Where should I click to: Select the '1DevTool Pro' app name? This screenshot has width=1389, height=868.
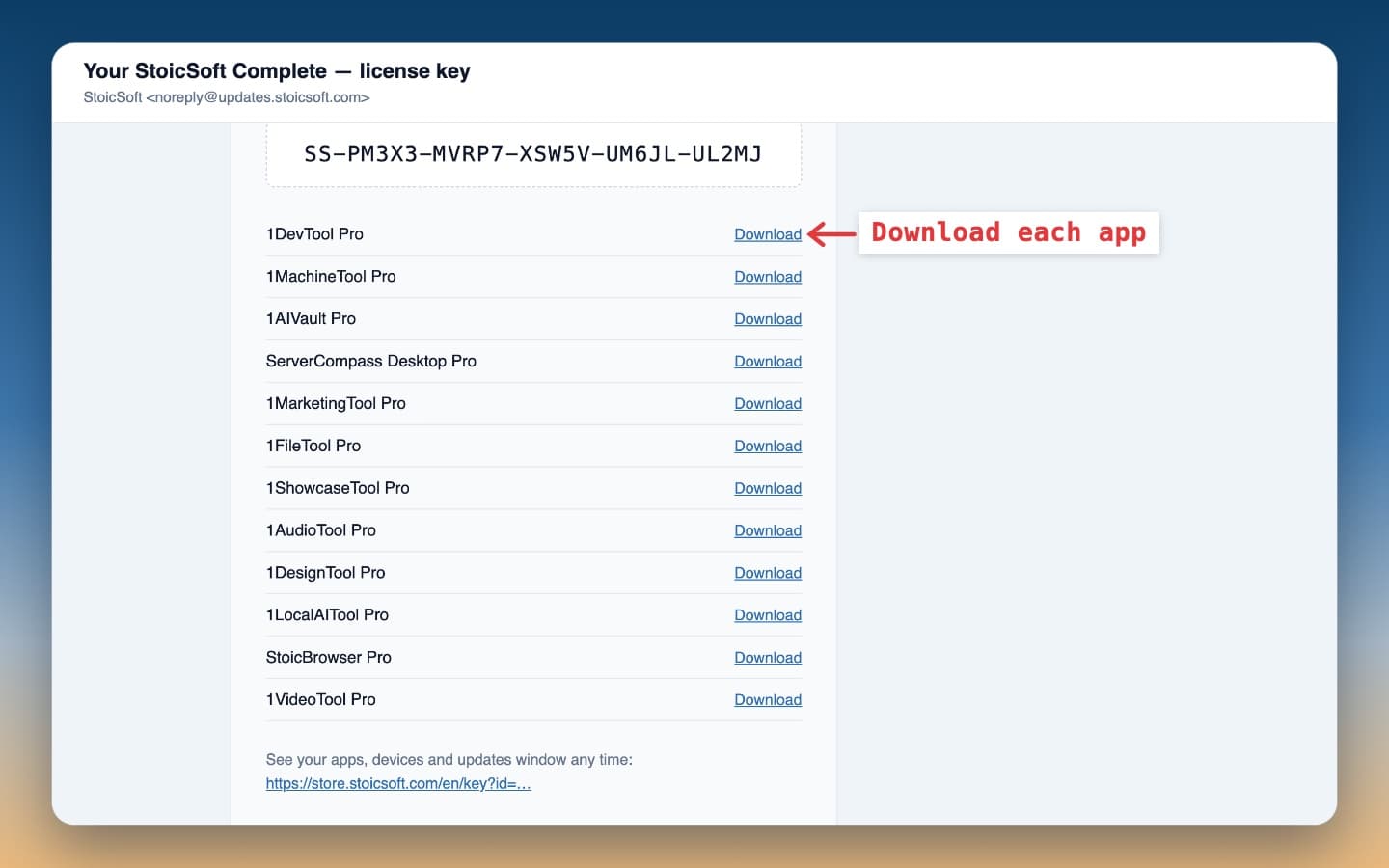click(314, 234)
